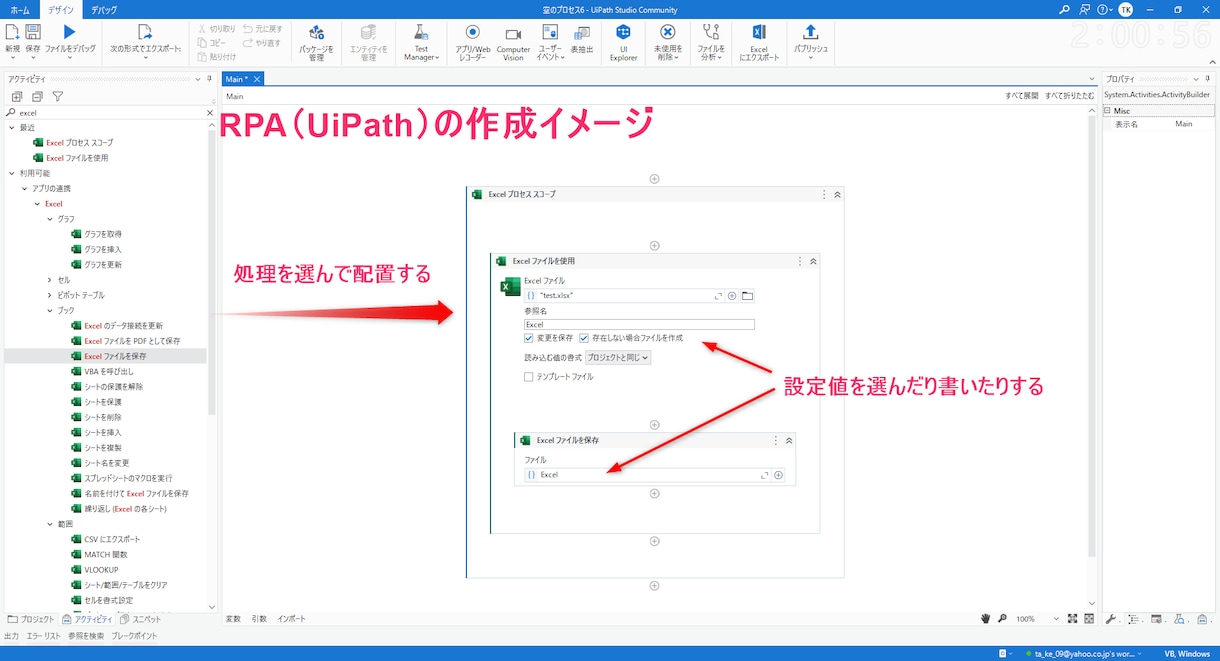Clear the excel search text

tap(209, 113)
